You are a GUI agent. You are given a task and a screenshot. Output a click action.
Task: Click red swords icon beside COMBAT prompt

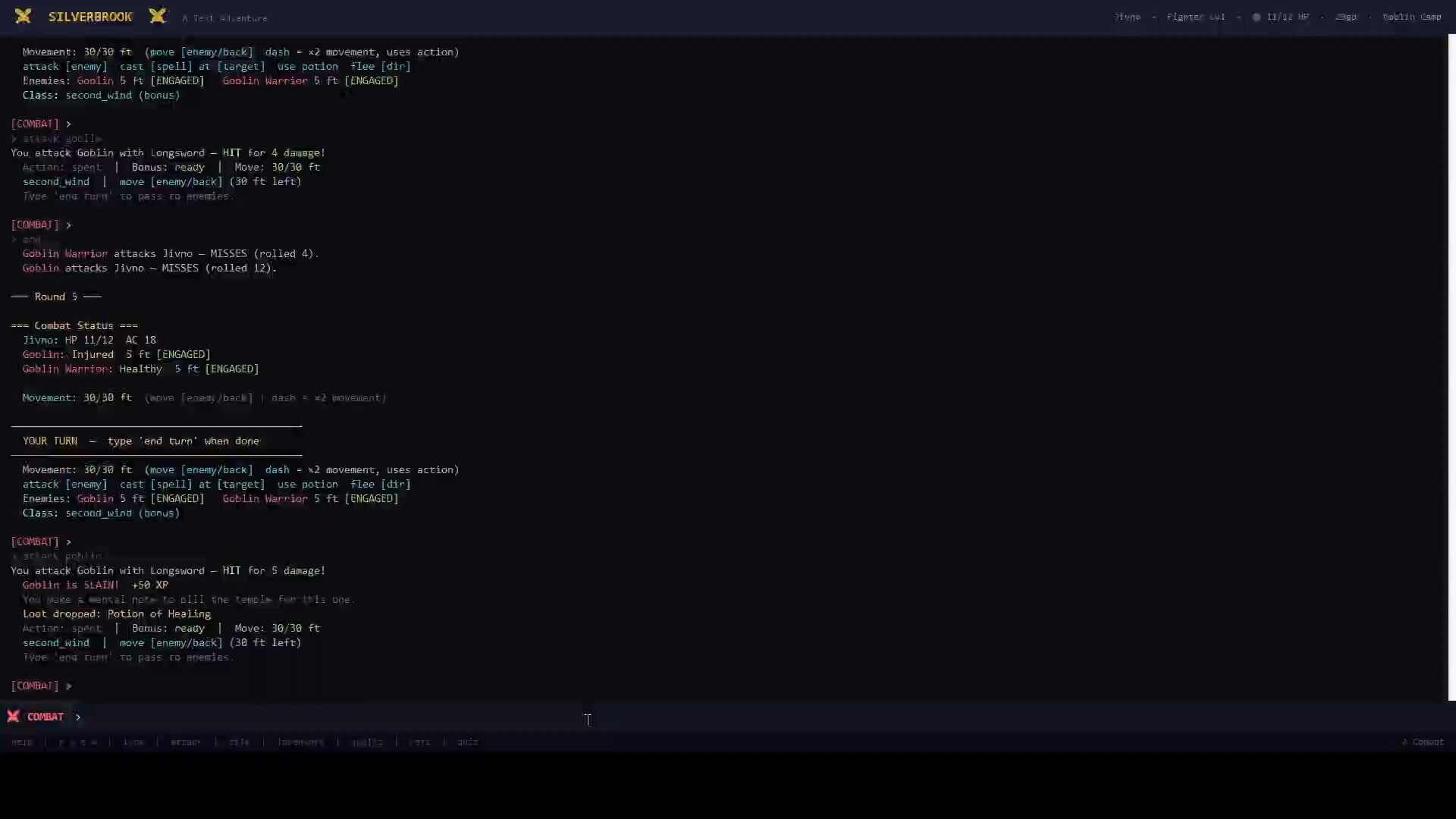point(13,717)
